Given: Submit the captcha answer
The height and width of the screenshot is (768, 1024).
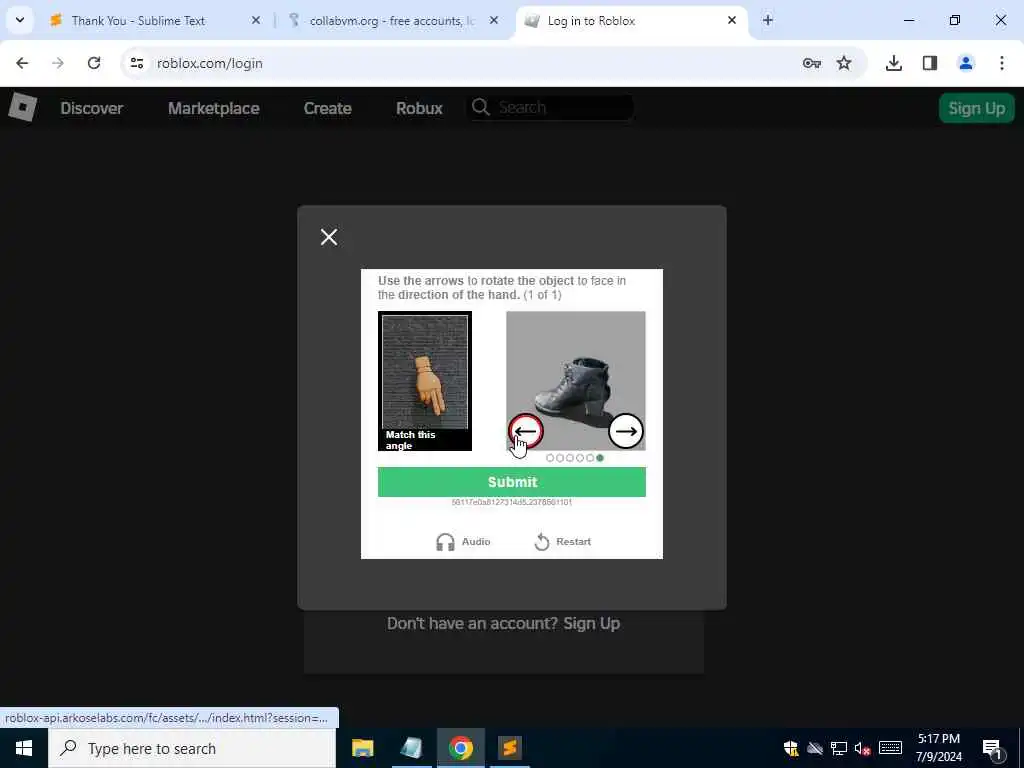Looking at the screenshot, I should (x=511, y=482).
